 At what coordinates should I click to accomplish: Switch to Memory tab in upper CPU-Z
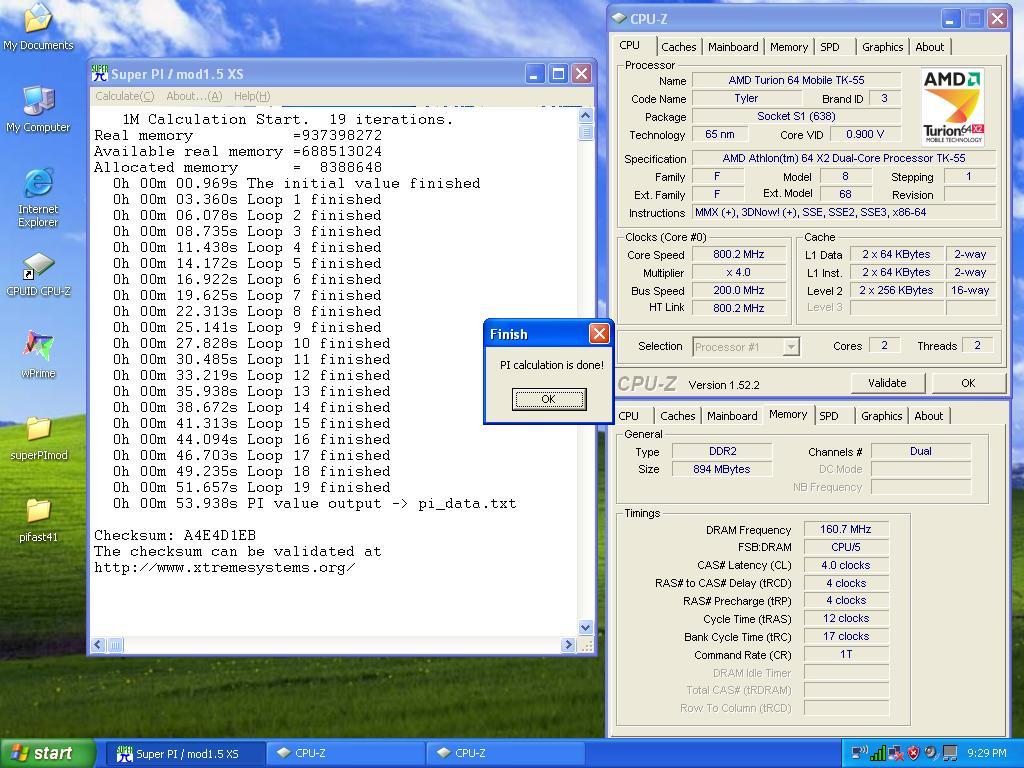788,47
